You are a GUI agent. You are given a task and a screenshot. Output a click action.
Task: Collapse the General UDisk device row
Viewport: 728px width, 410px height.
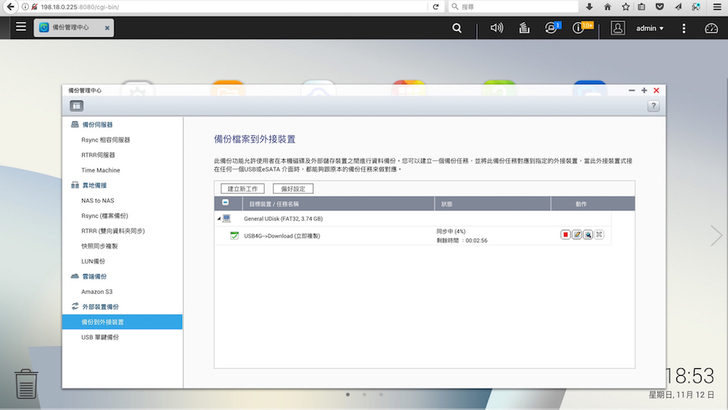(x=219, y=218)
